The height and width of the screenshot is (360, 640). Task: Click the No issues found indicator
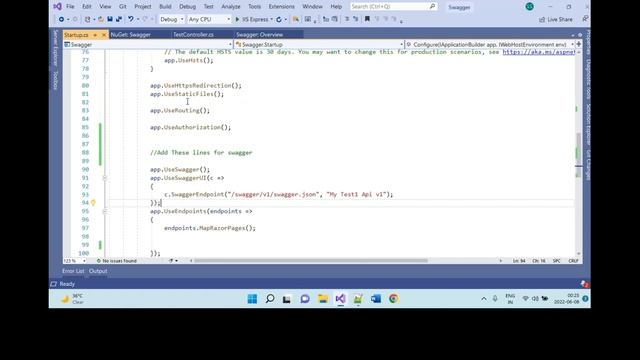click(x=116, y=260)
